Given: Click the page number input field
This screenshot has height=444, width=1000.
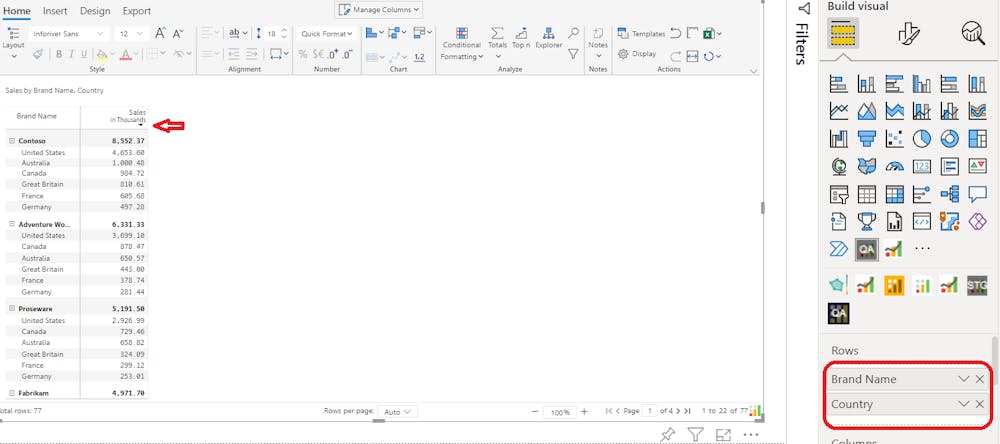Looking at the screenshot, I should pyautogui.click(x=649, y=411).
